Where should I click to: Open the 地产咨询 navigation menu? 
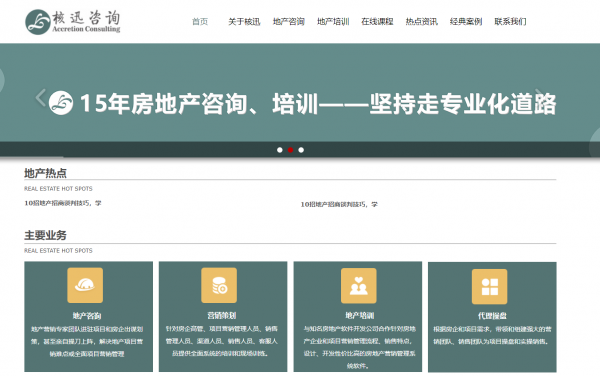[289, 21]
